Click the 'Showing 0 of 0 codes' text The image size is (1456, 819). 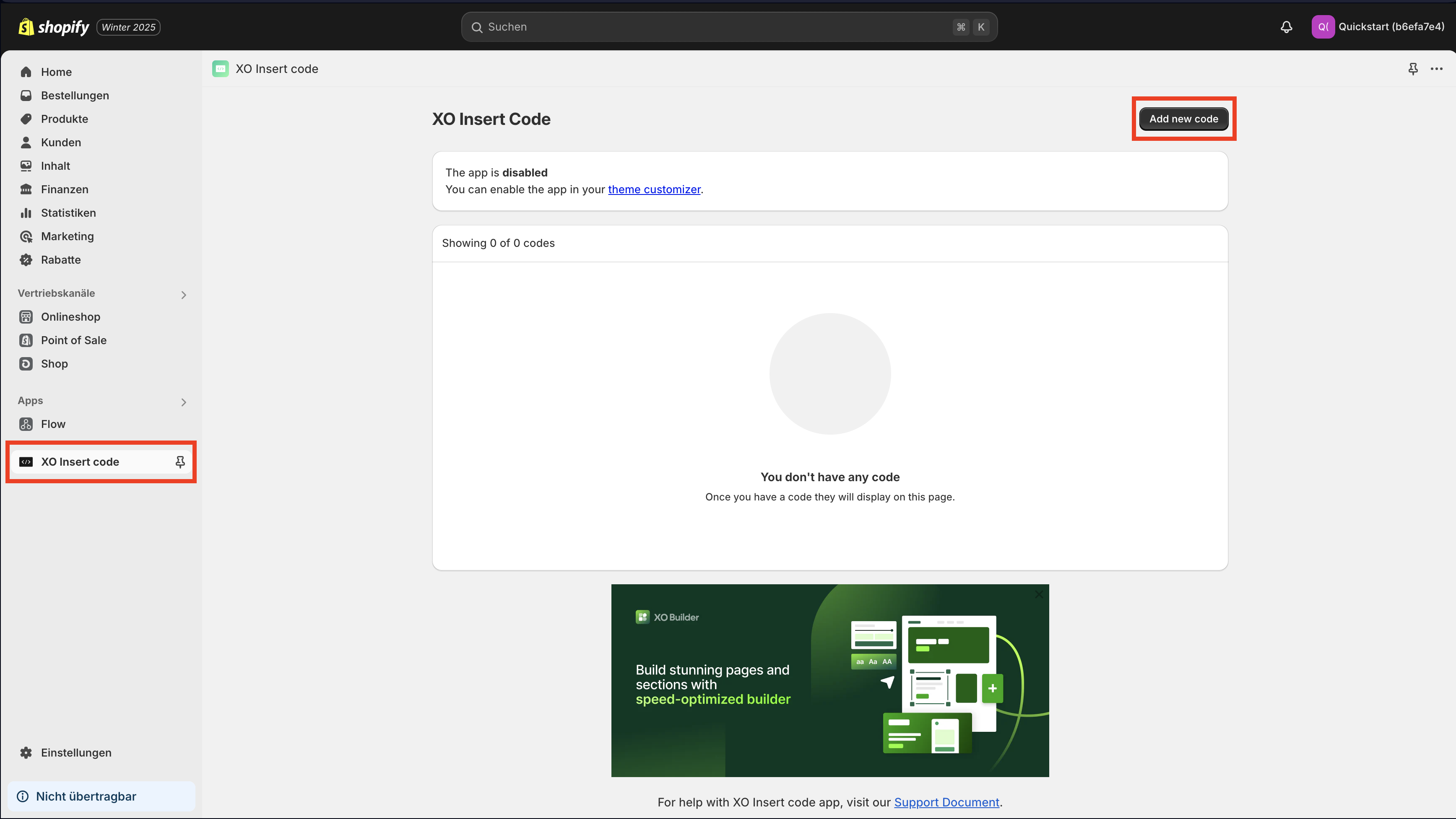498,244
